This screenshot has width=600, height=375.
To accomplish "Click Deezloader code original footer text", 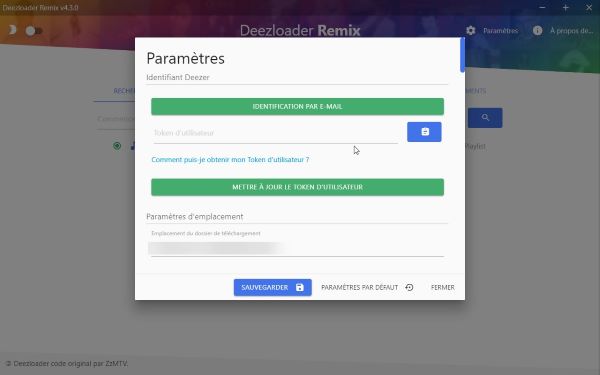I will tap(67, 364).
